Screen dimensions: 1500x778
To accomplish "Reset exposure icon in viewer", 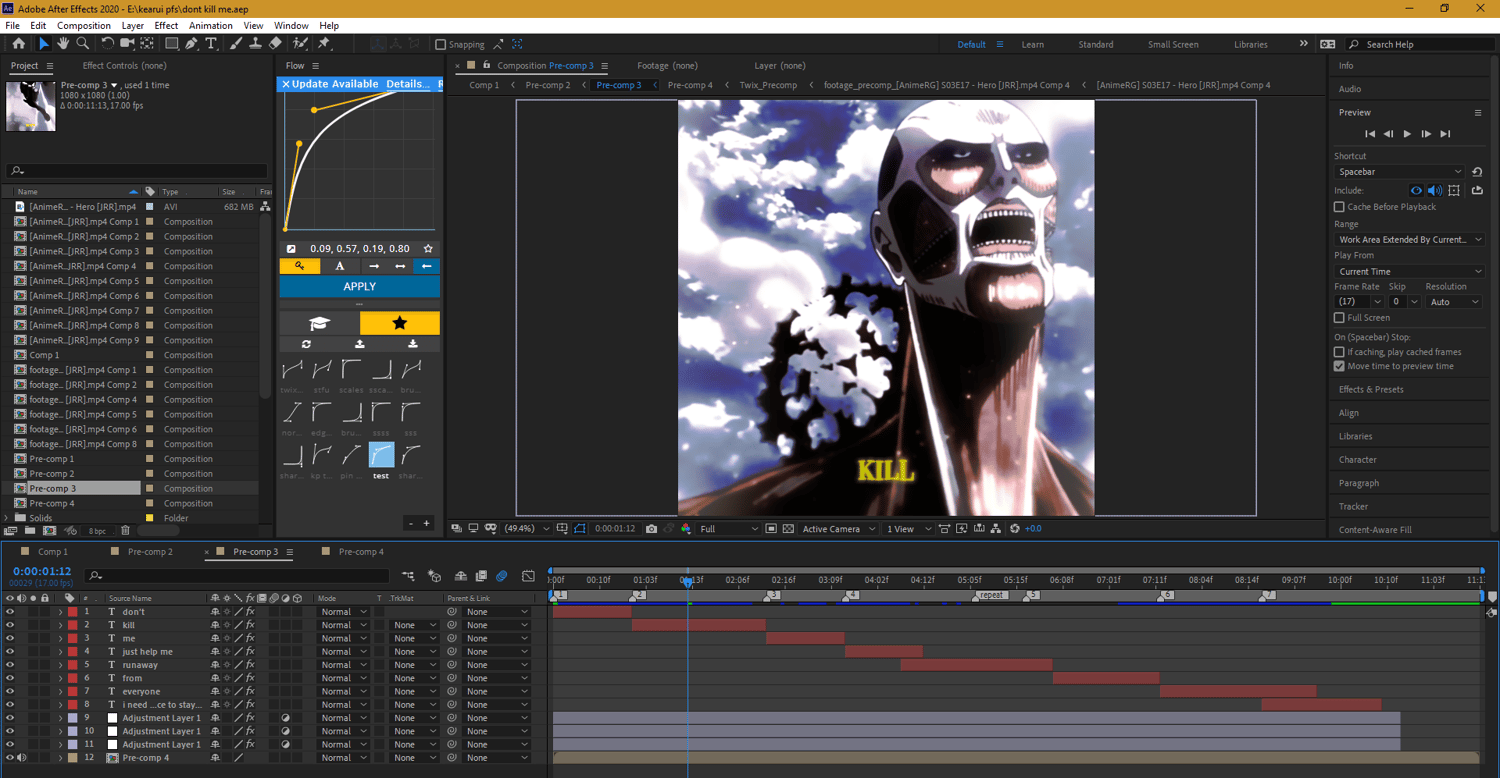I will (x=1015, y=529).
